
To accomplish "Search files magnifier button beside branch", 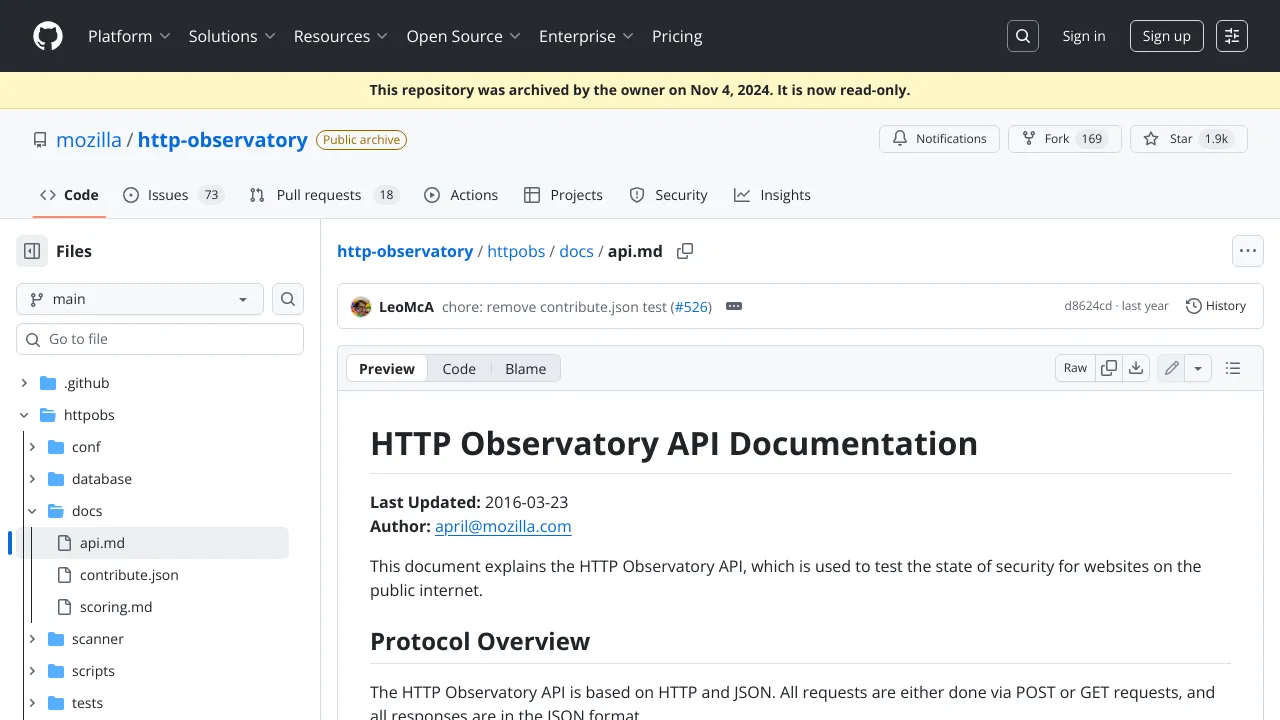I will pos(288,299).
